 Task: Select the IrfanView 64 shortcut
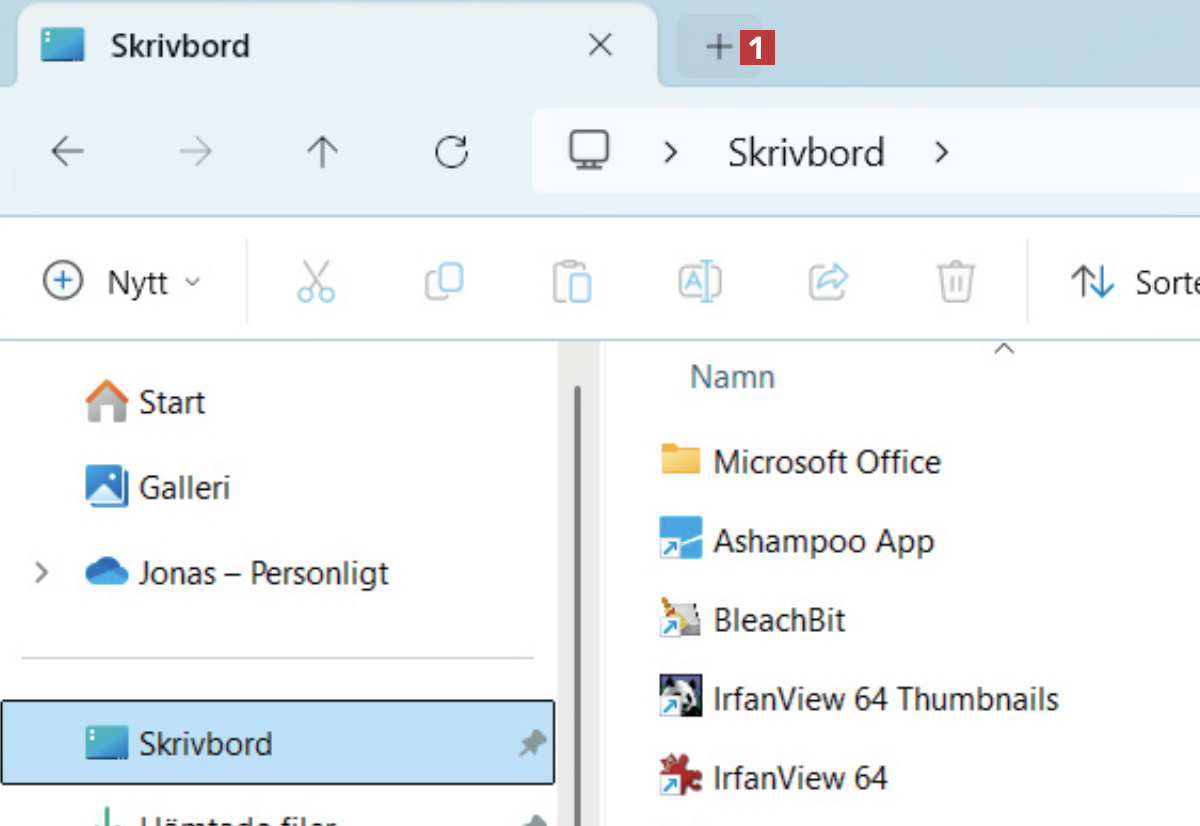pos(800,777)
